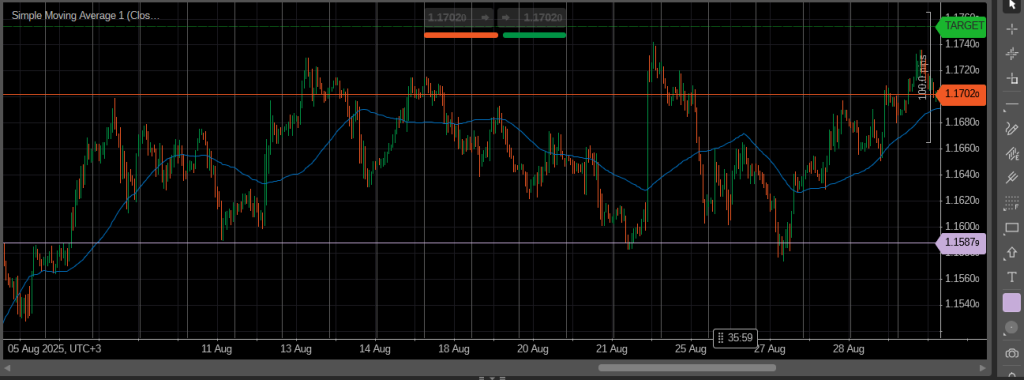Select the Fibonacci tools icon
1024x380 pixels.
click(1012, 203)
